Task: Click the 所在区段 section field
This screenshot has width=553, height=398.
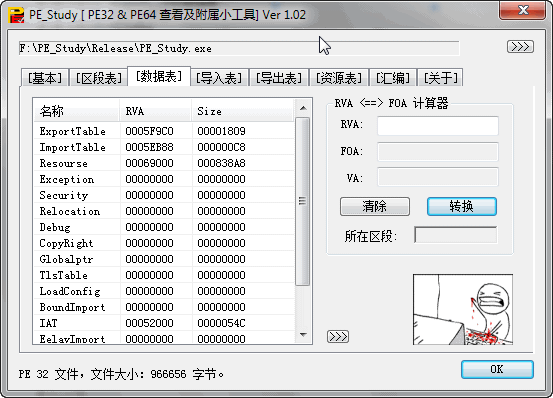Action: click(456, 235)
